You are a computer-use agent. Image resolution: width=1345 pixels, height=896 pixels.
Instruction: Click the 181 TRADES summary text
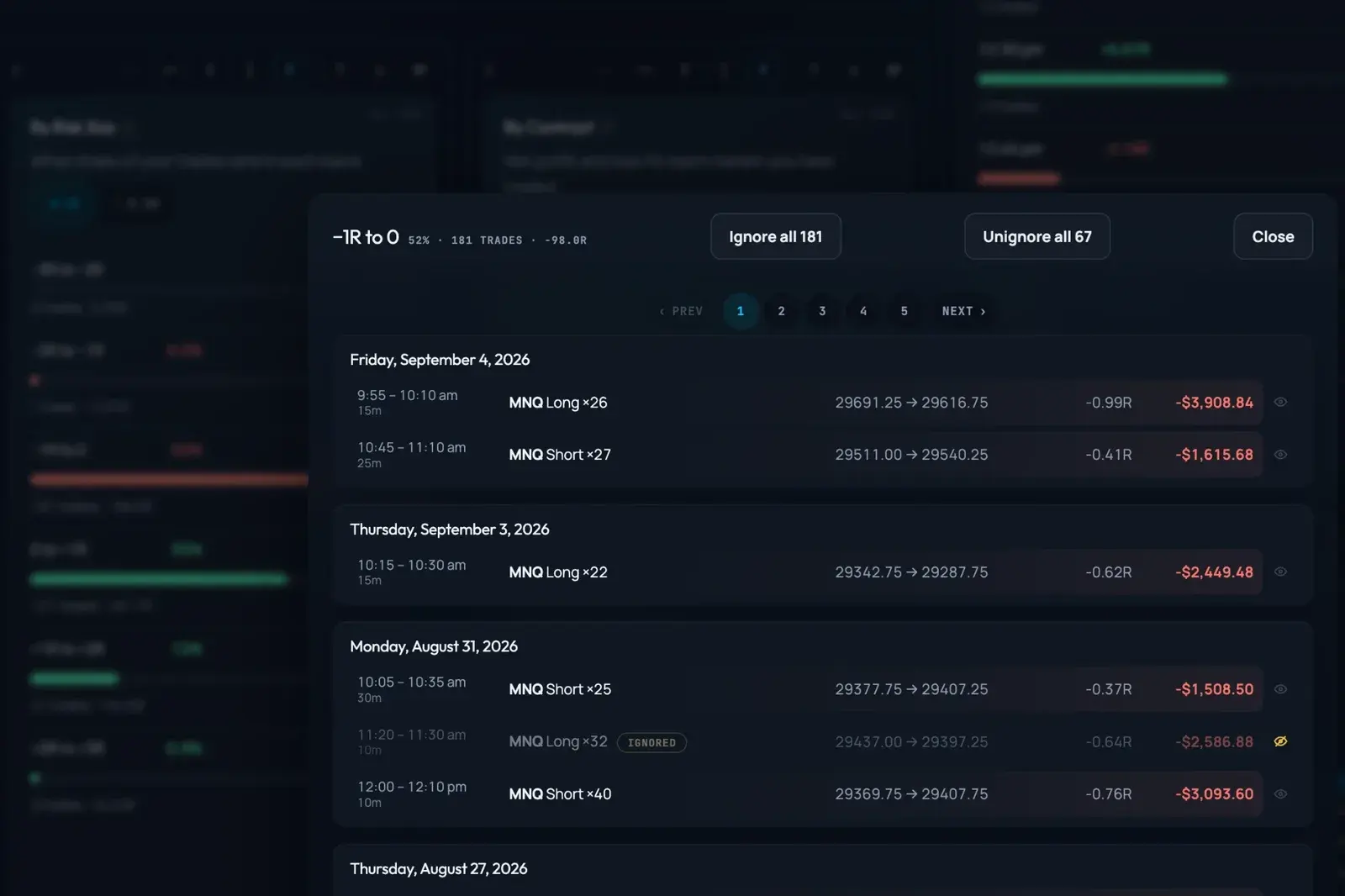coord(487,240)
